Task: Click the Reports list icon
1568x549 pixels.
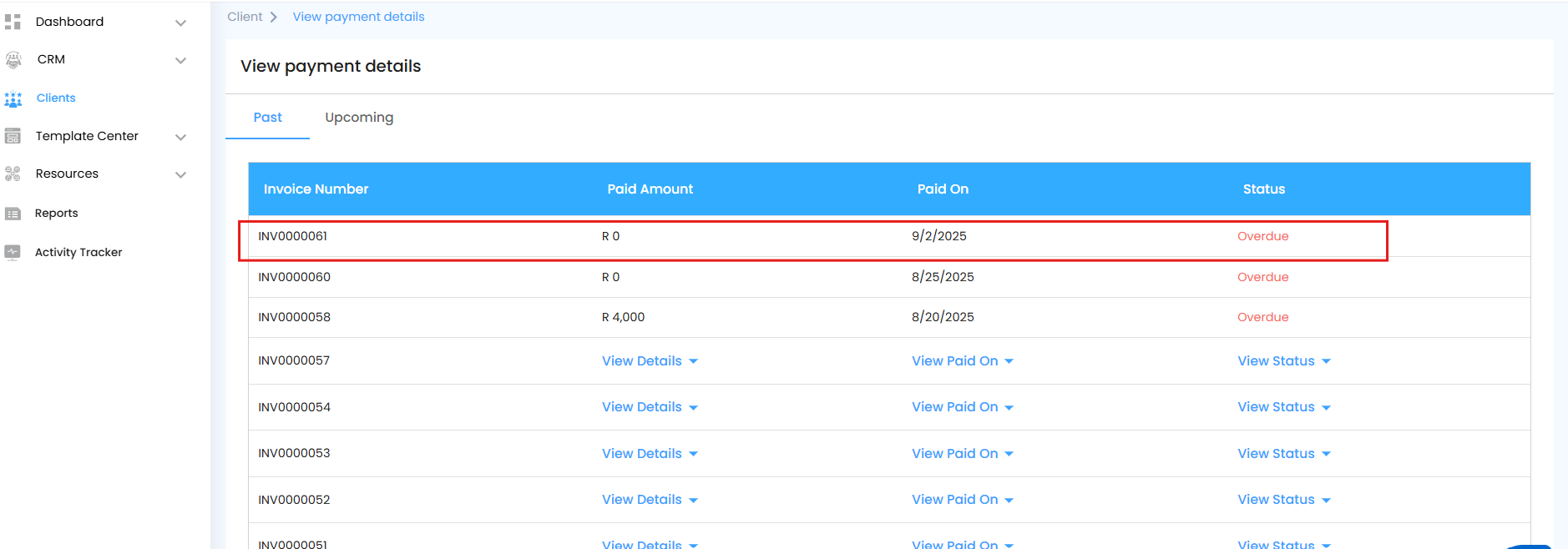Action: point(13,214)
